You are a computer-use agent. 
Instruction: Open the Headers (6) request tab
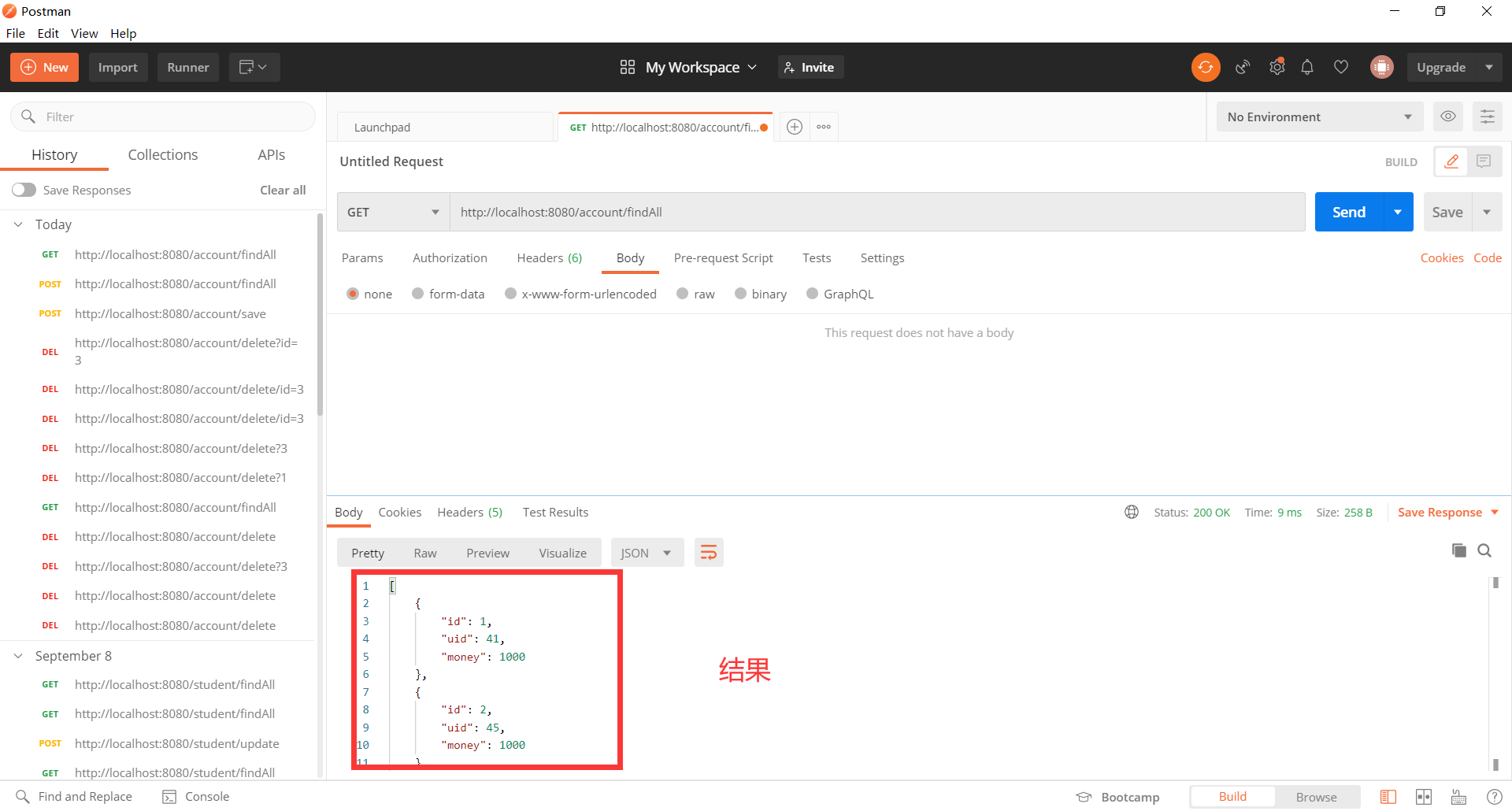click(x=550, y=257)
